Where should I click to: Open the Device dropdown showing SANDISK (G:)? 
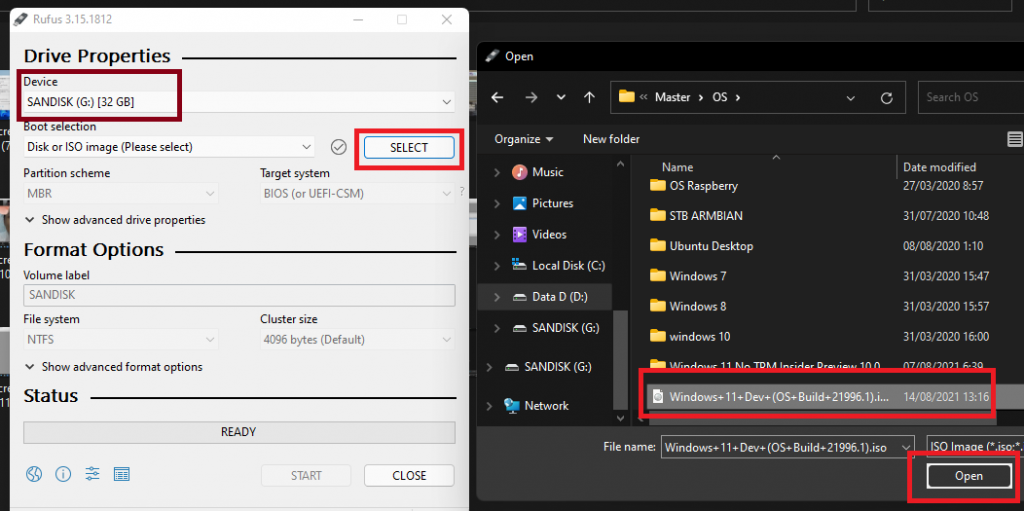tap(238, 102)
